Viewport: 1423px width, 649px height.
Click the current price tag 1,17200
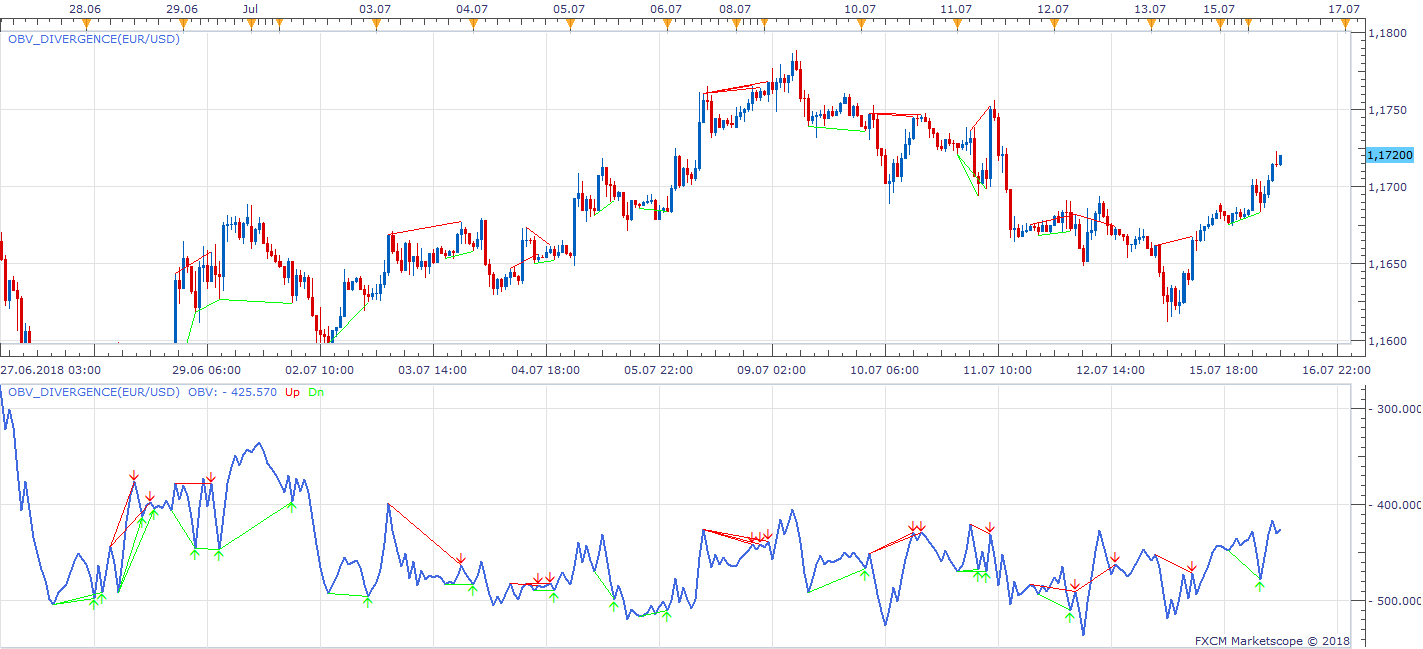(x=1391, y=155)
